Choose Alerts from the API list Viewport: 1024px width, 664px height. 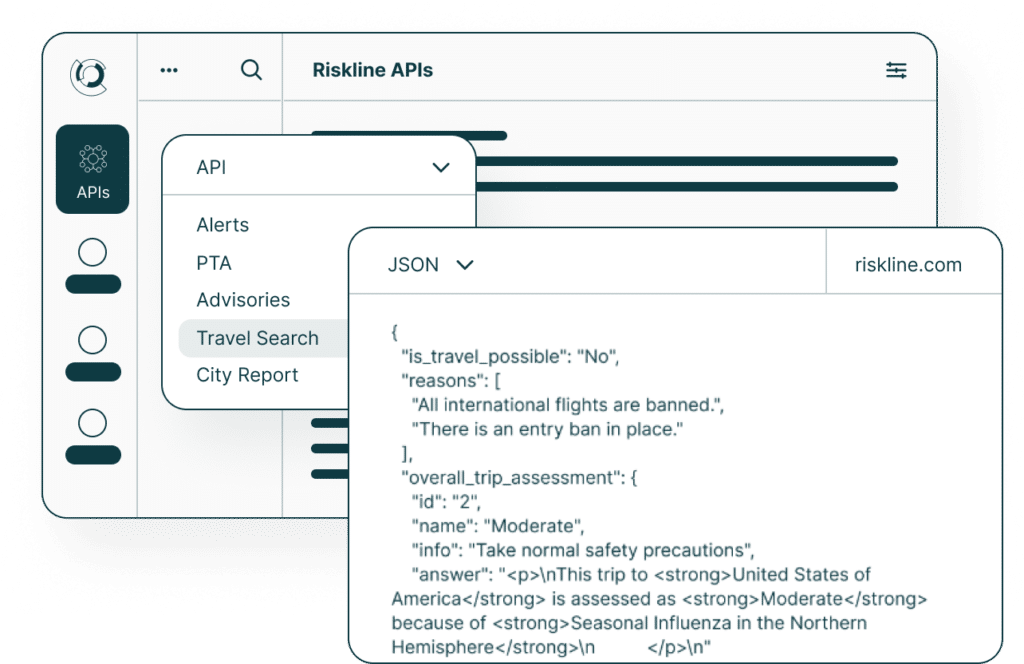click(223, 225)
